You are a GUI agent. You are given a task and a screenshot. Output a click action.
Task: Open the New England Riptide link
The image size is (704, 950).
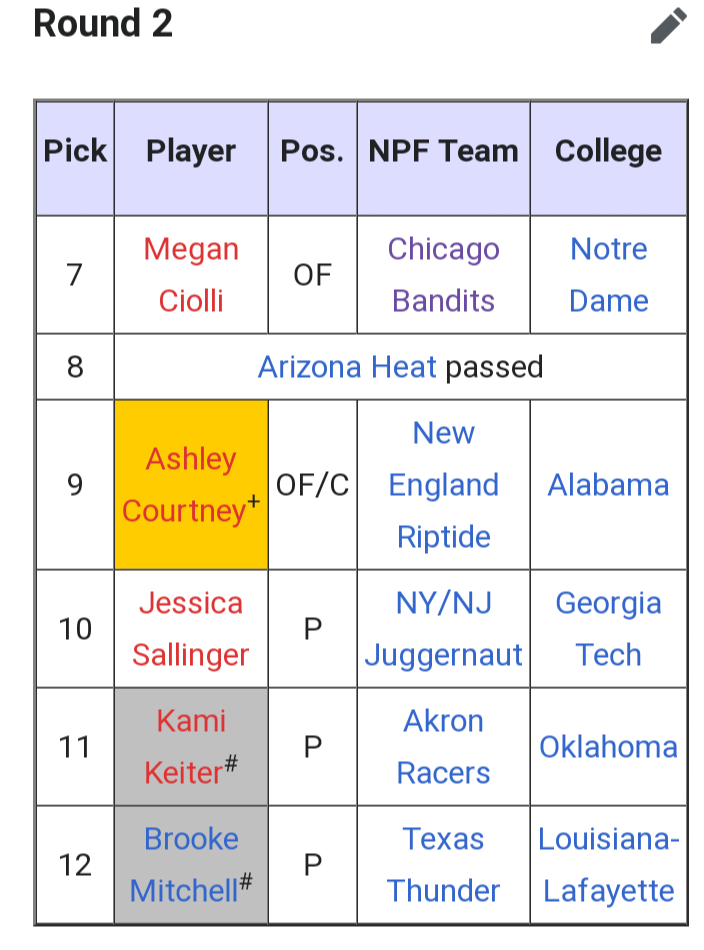click(443, 485)
